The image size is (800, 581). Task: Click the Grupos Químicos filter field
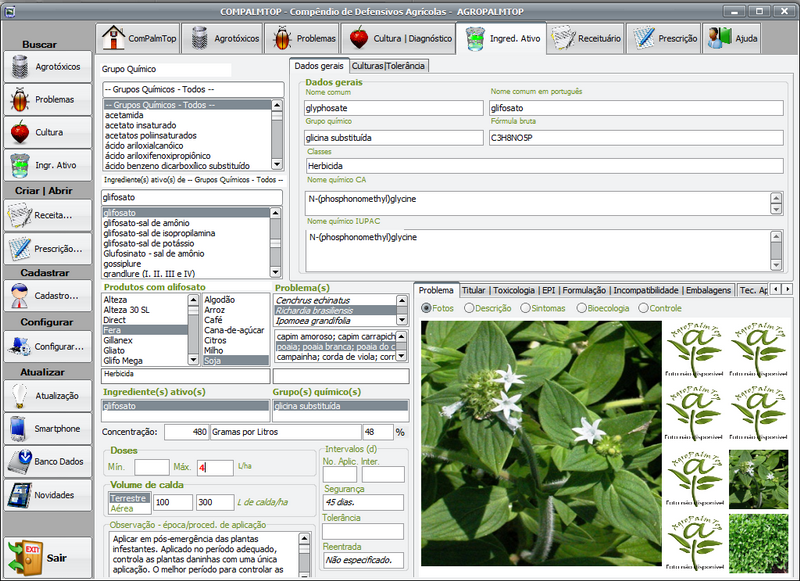click(193, 89)
